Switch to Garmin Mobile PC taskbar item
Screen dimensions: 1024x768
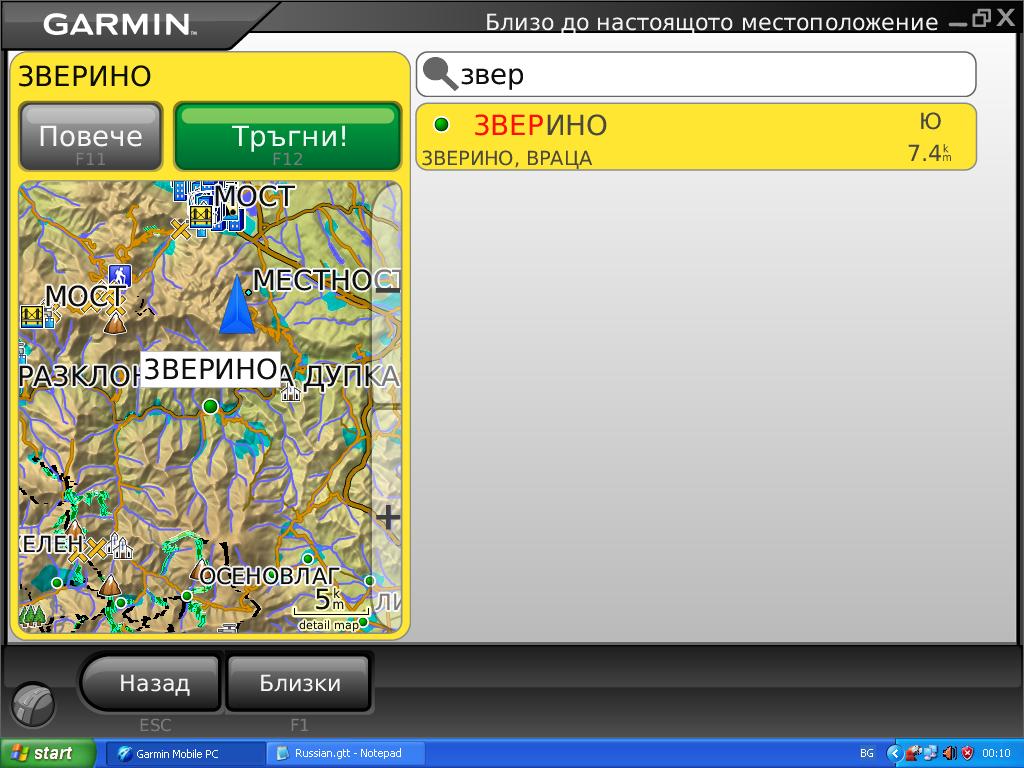(x=185, y=753)
